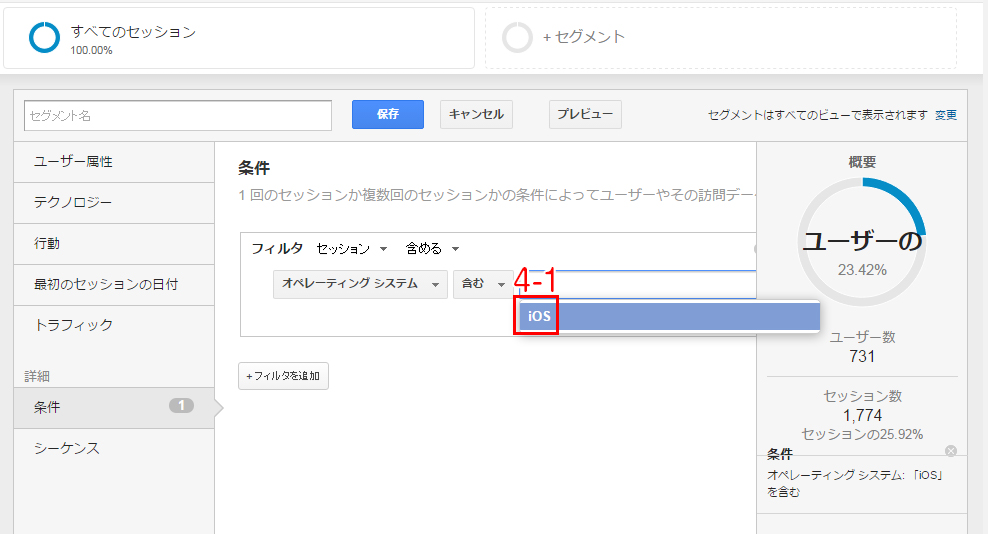The image size is (988, 534).
Task: Open the ユーザー属性 tab
Action: pos(114,162)
